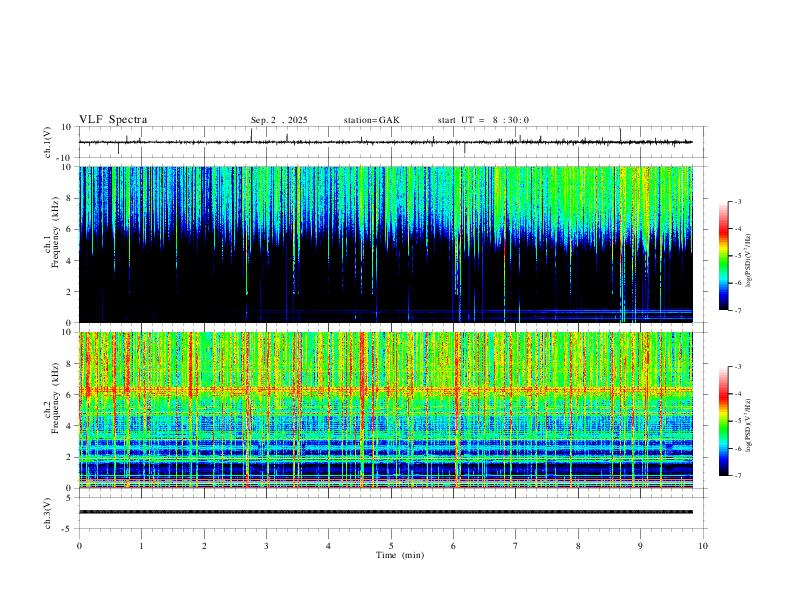Click the '-3' tick of ch.1 color bar

[738, 201]
